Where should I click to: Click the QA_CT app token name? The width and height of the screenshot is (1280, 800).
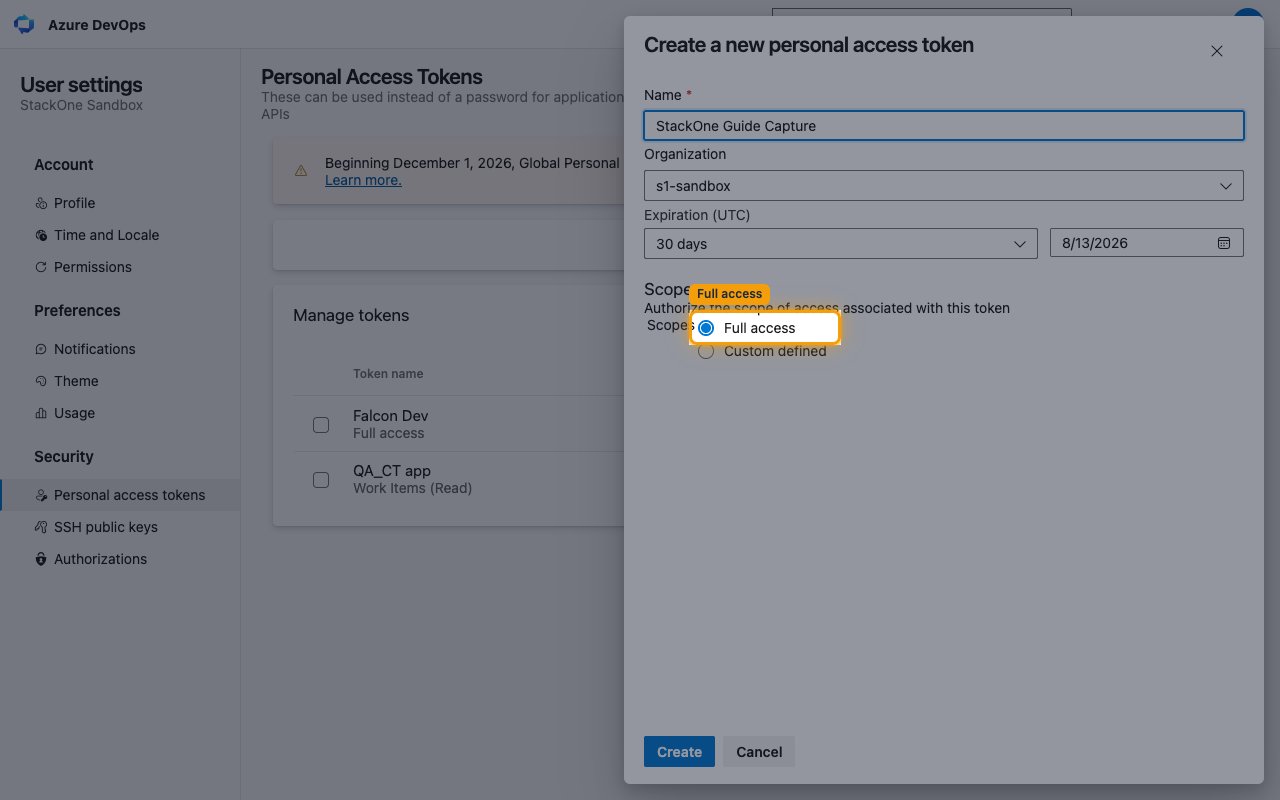pos(392,471)
